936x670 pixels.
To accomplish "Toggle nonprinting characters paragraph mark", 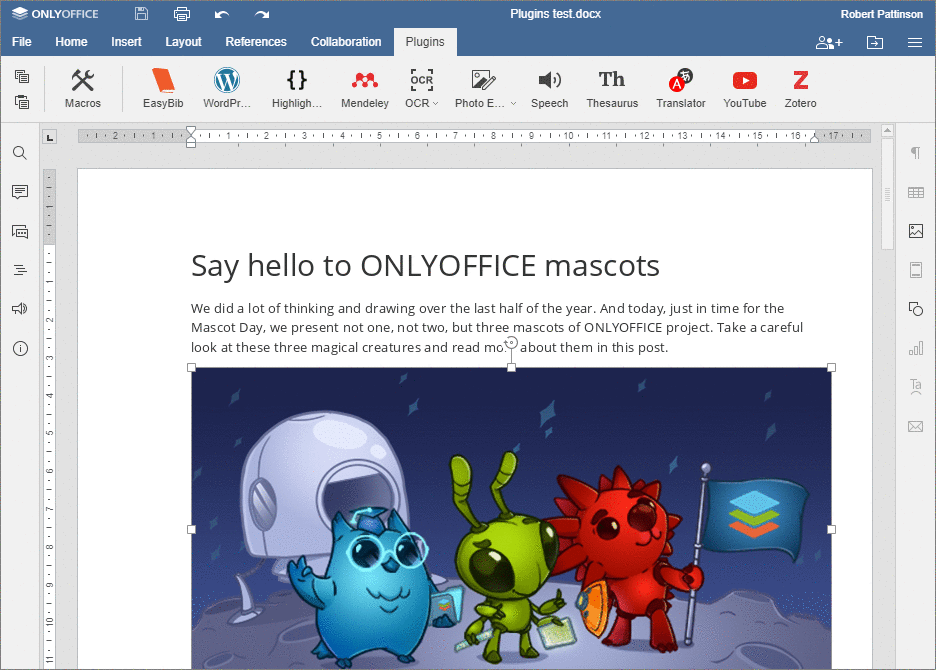I will (915, 153).
